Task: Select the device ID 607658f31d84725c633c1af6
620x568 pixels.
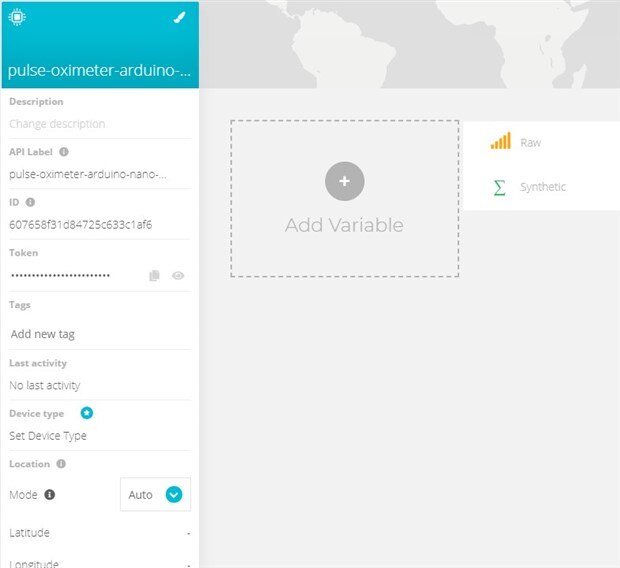Action: click(x=81, y=225)
